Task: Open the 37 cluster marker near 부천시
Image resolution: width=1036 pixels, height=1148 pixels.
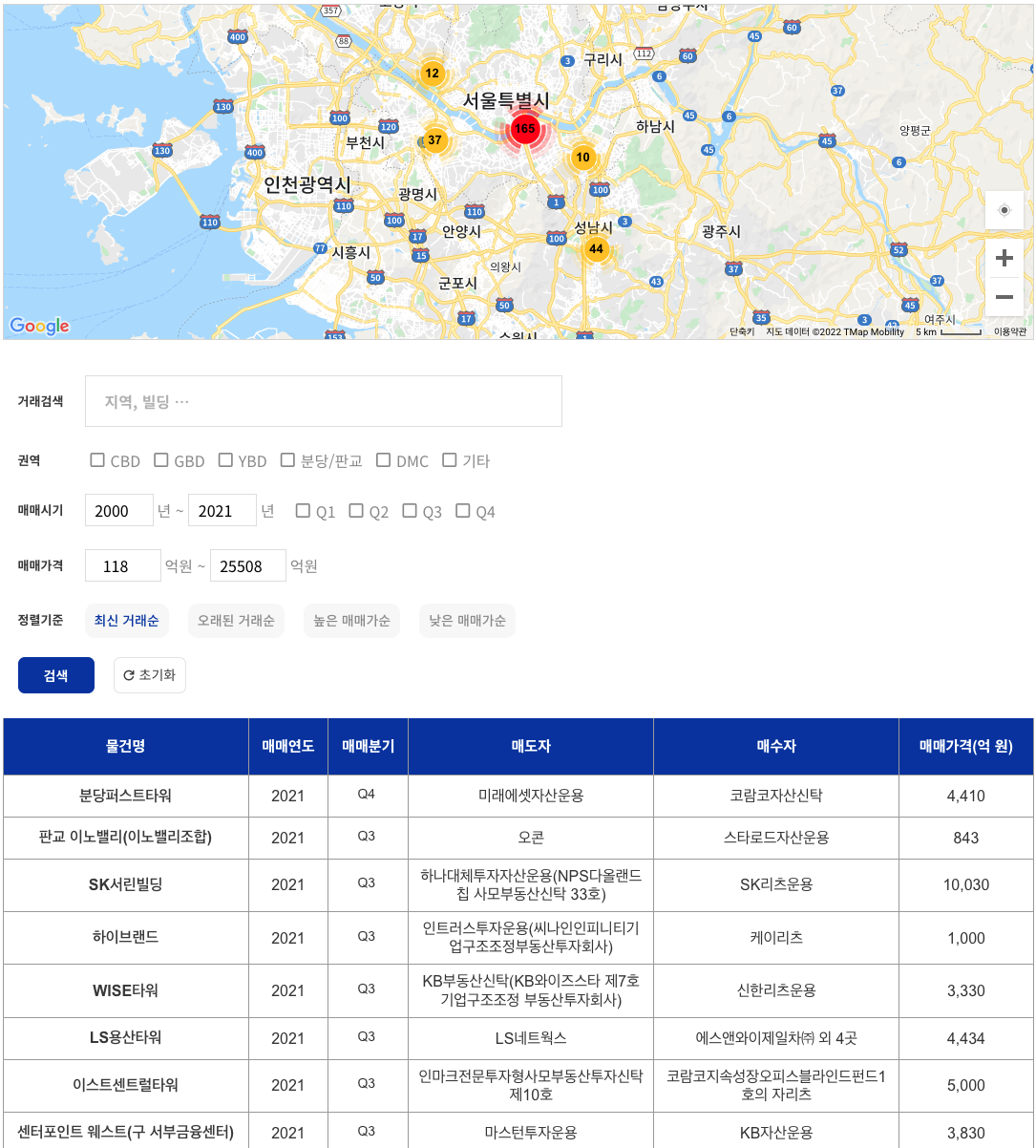Action: pos(434,140)
